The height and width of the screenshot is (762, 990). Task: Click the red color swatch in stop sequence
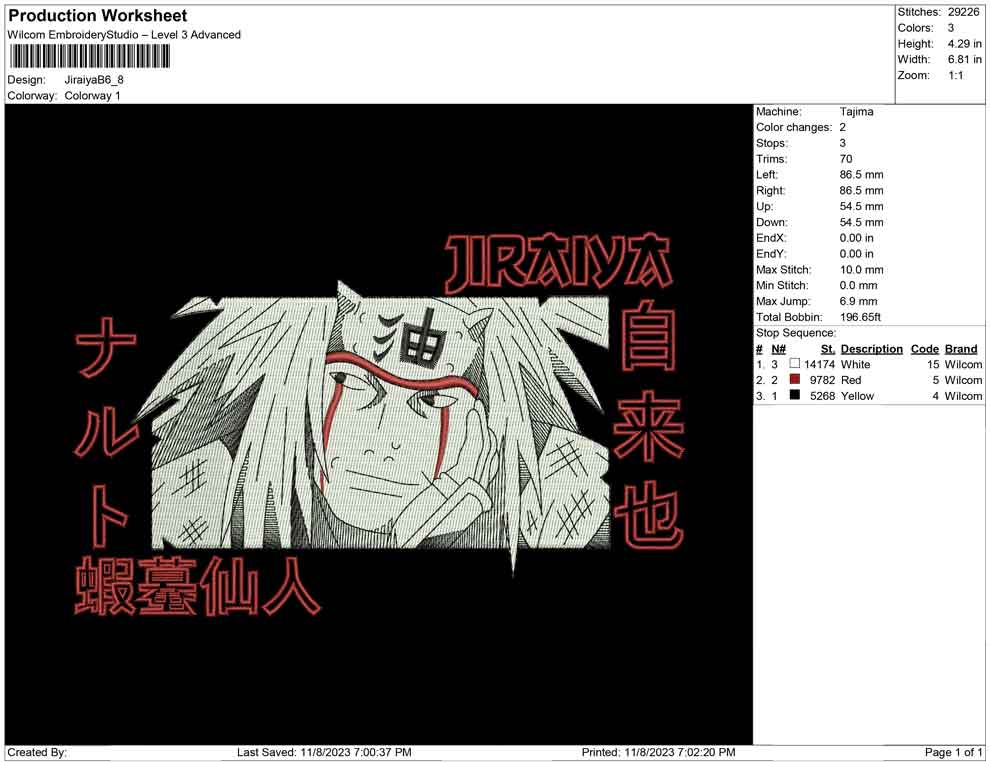[x=795, y=379]
